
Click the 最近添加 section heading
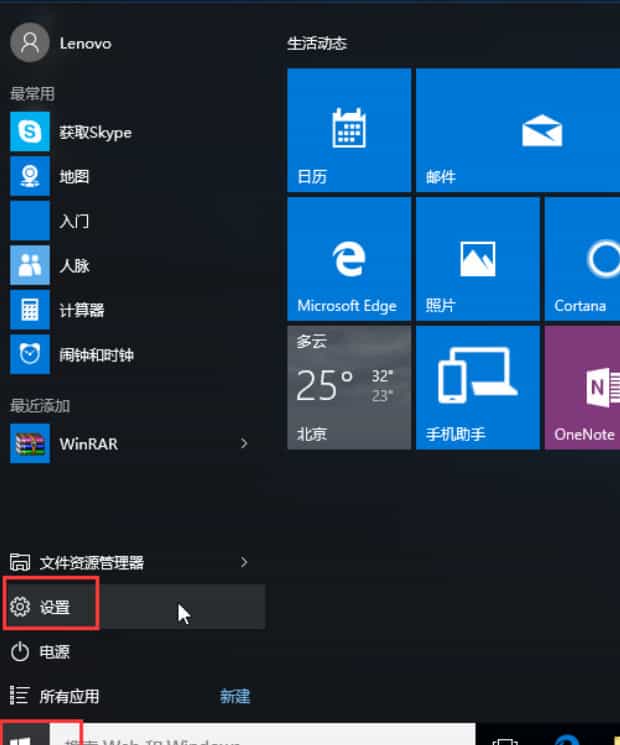point(40,406)
